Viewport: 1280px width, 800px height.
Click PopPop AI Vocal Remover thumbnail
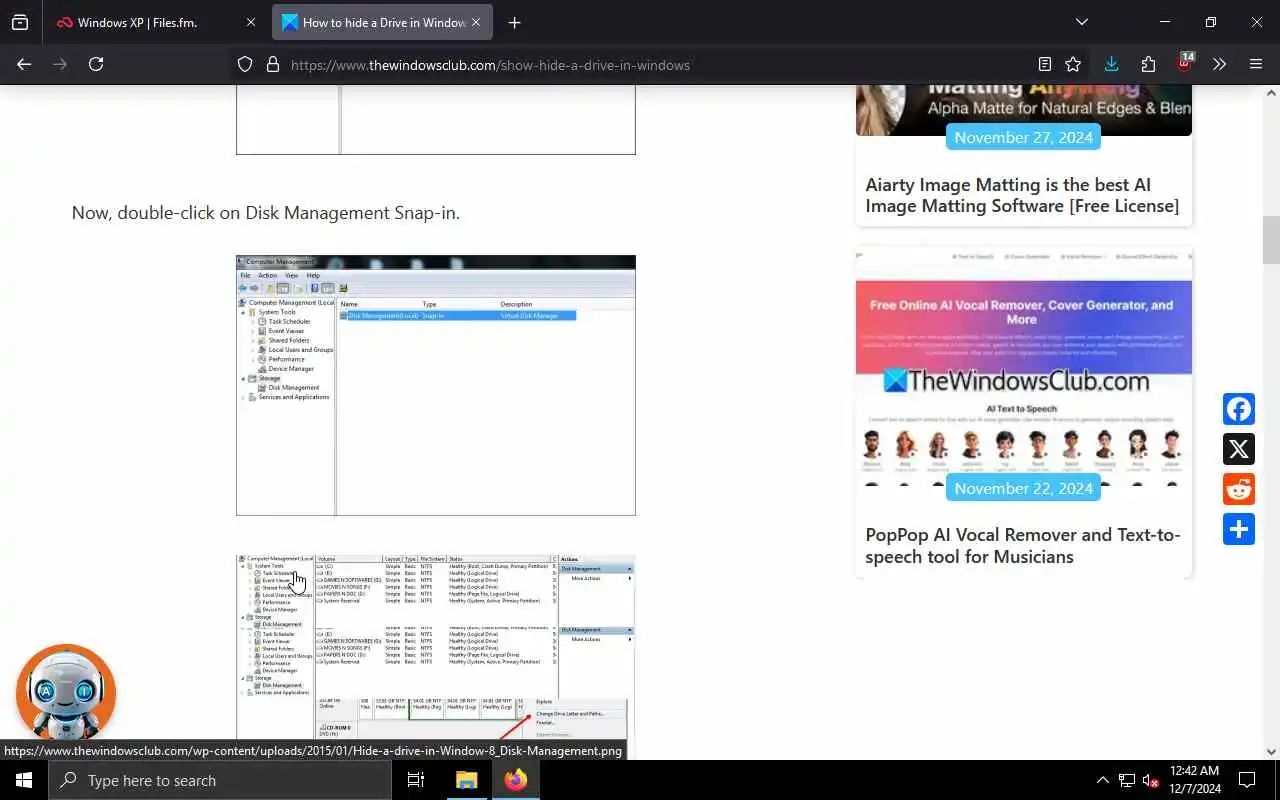point(1024,367)
